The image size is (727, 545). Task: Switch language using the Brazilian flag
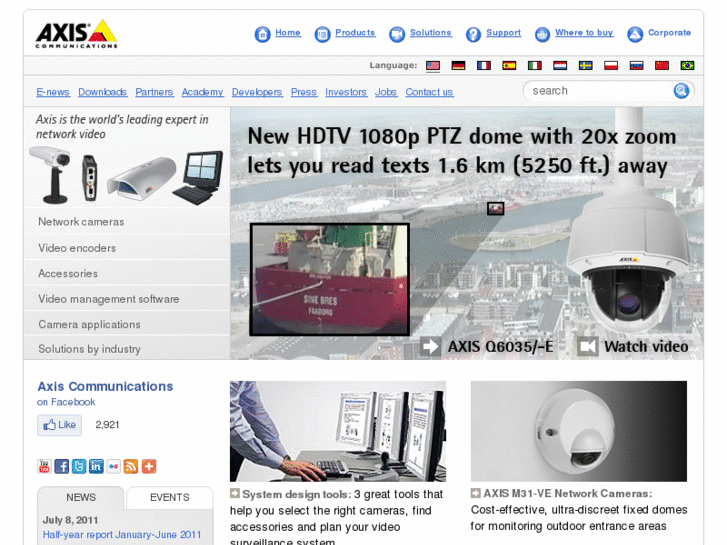(687, 65)
